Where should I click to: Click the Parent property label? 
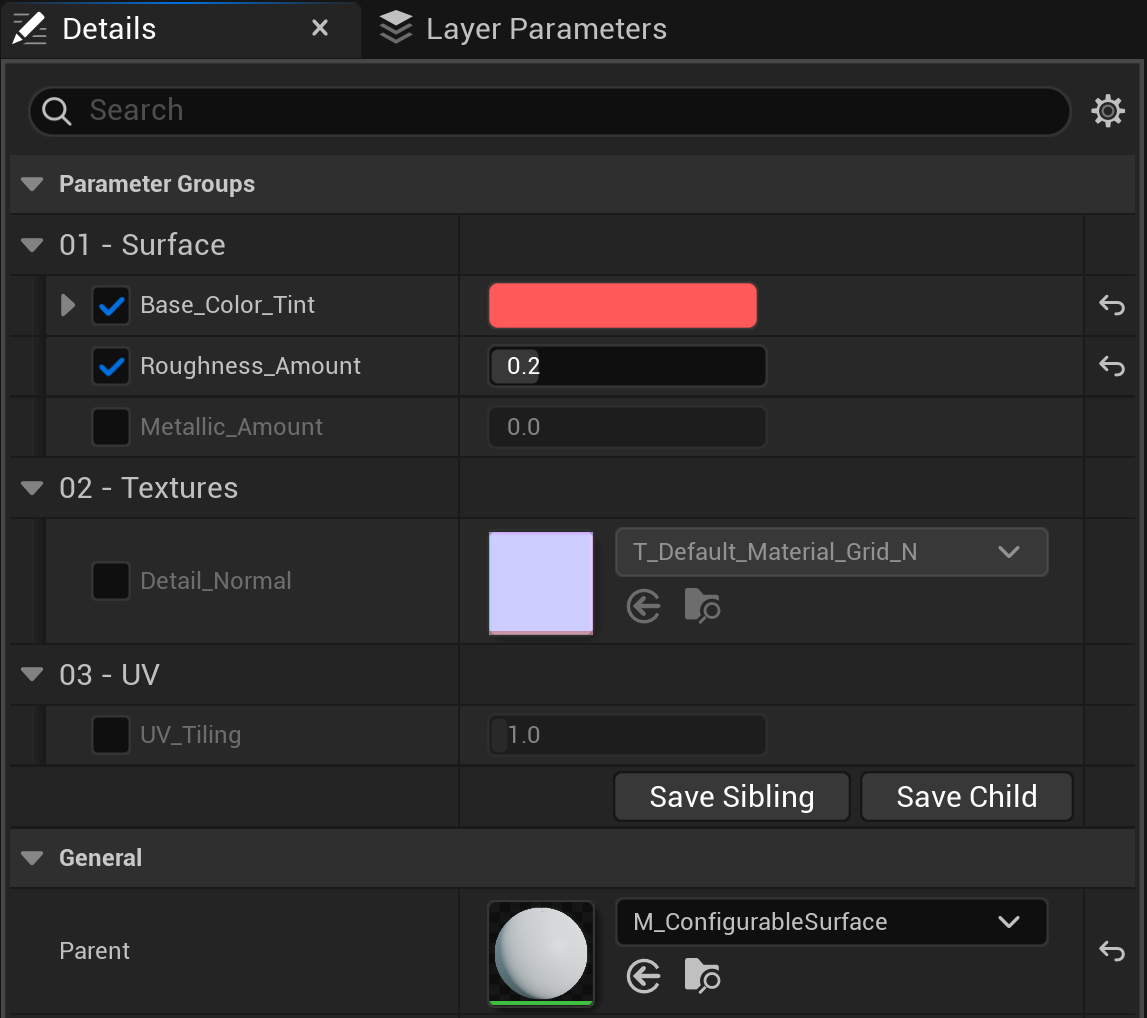click(x=94, y=951)
